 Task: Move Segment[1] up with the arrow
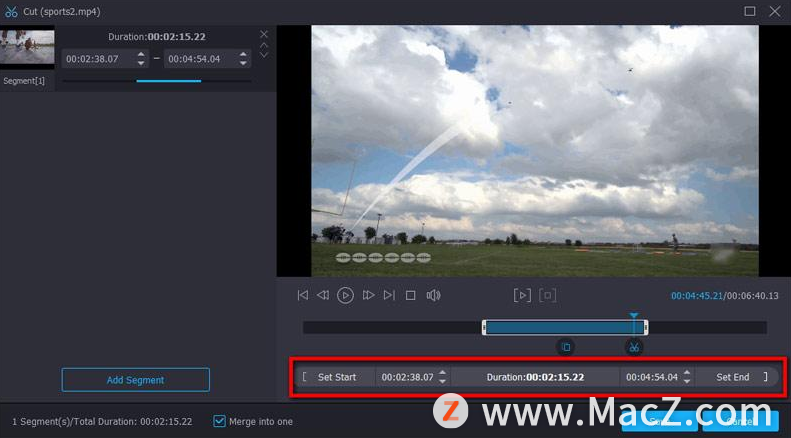coord(264,45)
